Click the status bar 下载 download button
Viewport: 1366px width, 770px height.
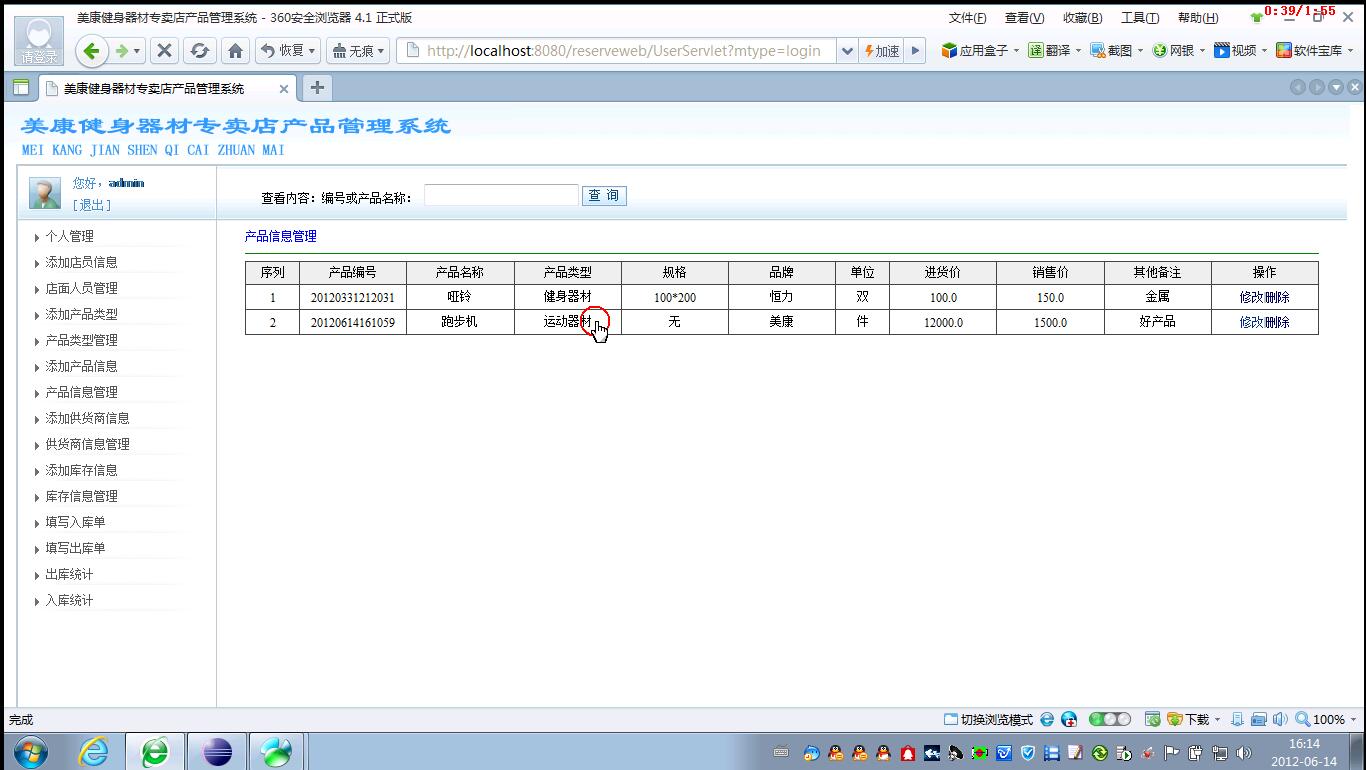coord(1189,719)
